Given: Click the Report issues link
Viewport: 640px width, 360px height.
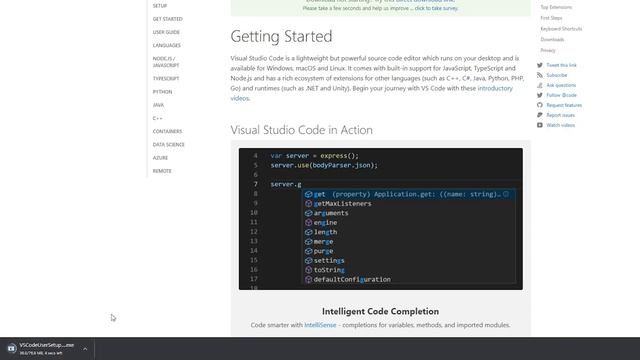Looking at the screenshot, I should [x=560, y=115].
